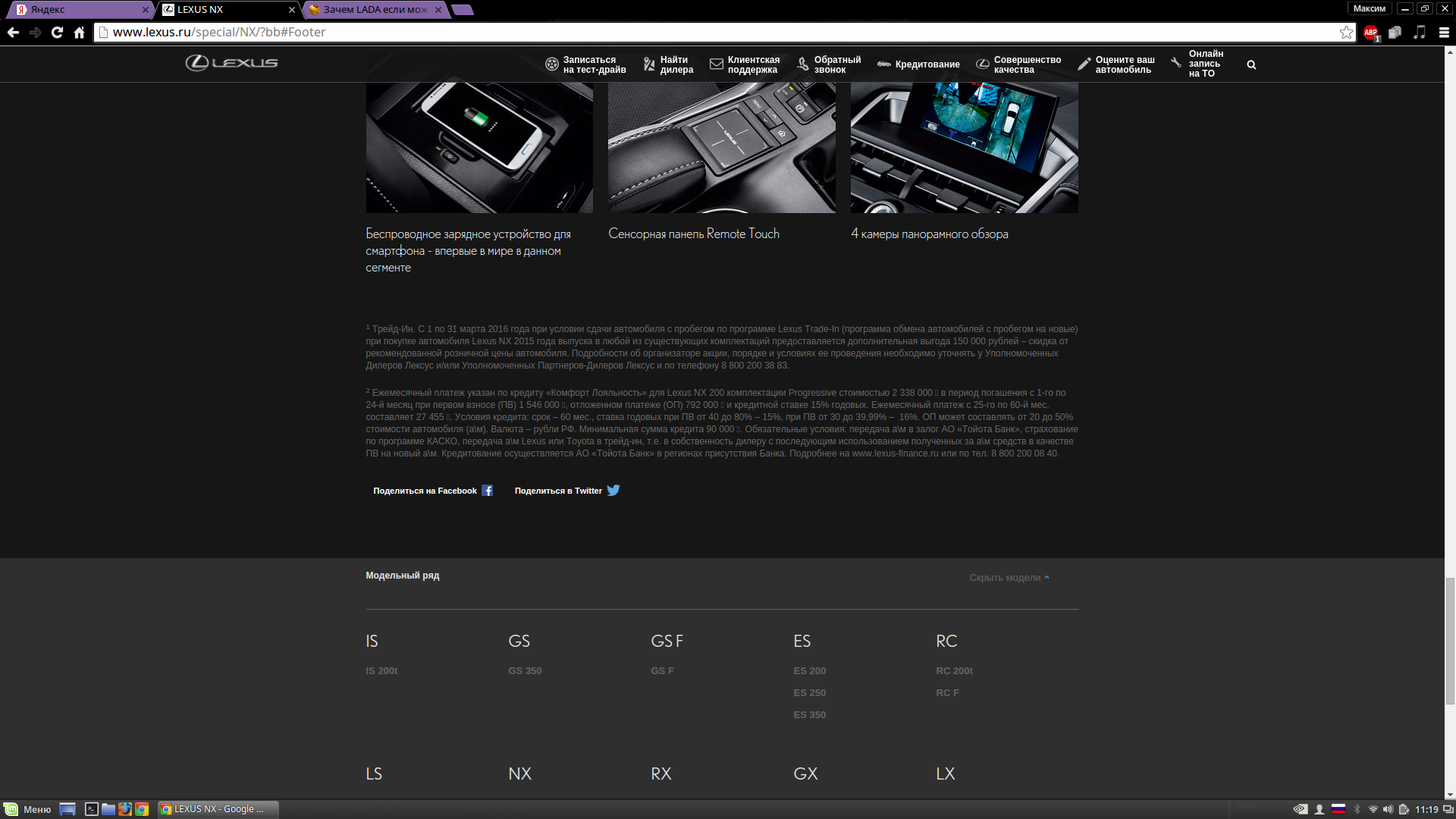The width and height of the screenshot is (1456, 819).
Task: Click the music note extension icon
Action: [1420, 32]
